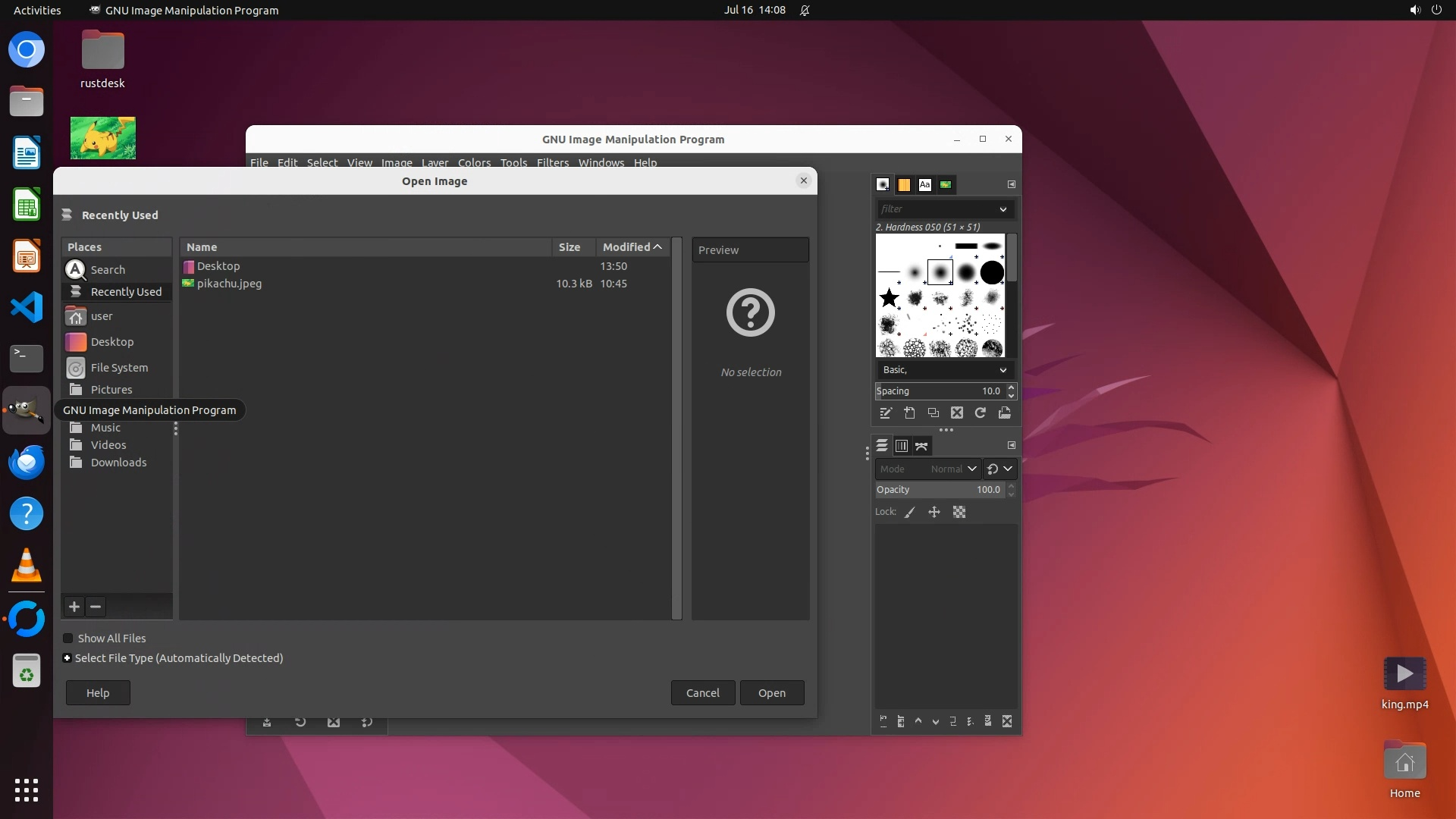This screenshot has width=1456, height=819.
Task: Click the refresh brushes icon
Action: 981,413
